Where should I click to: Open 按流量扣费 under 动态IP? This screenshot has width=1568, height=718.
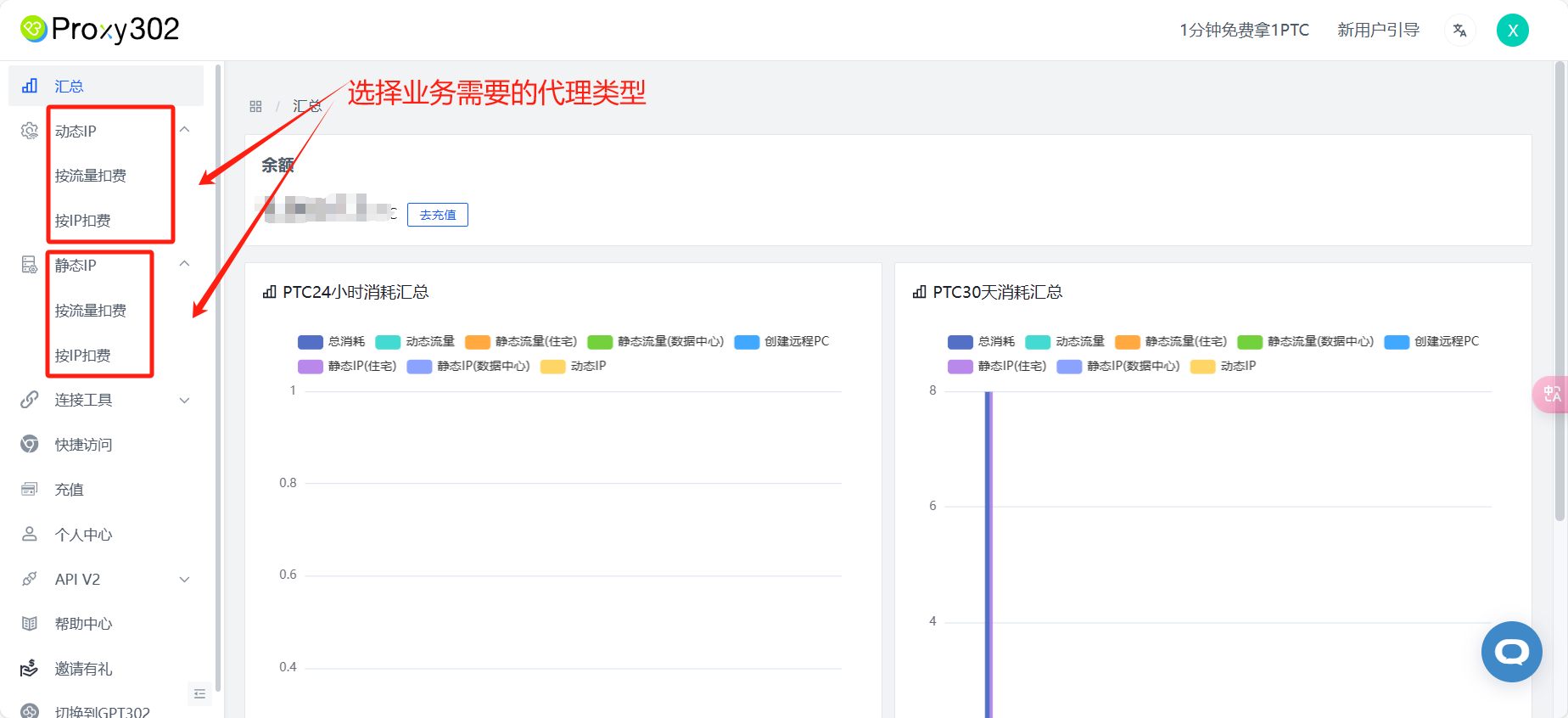[91, 176]
